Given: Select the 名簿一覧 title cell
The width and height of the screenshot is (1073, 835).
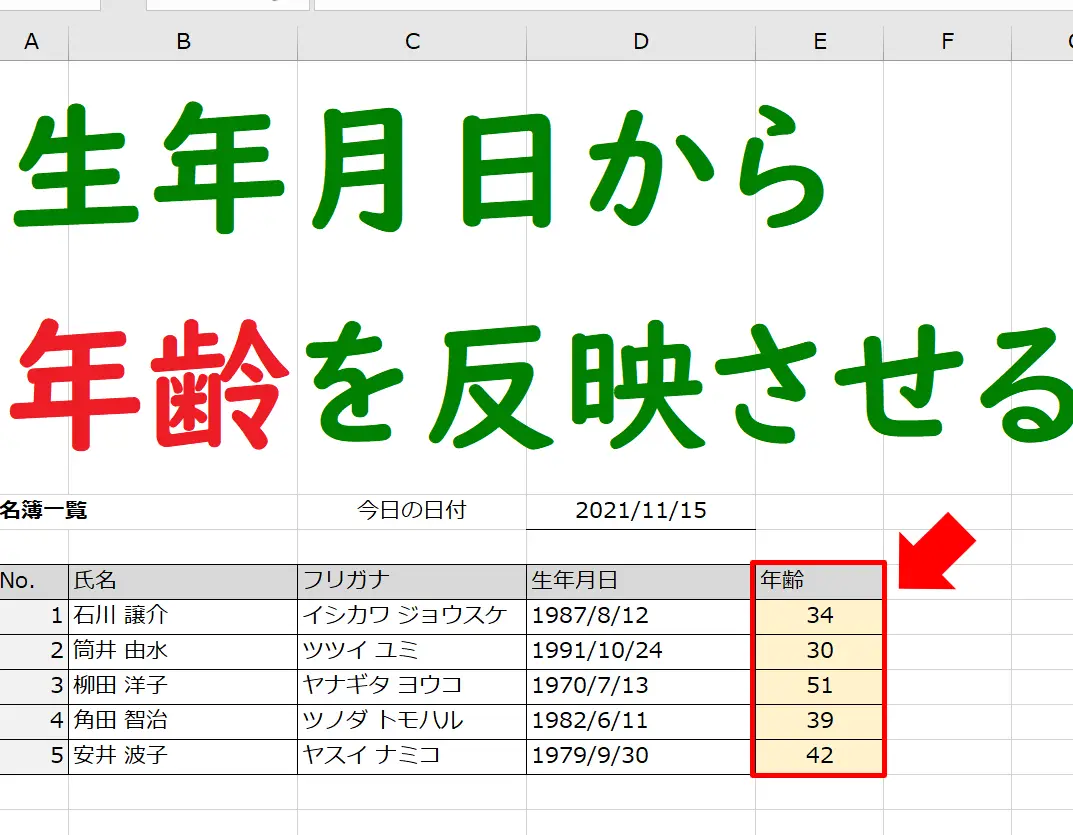Looking at the screenshot, I should click(x=44, y=511).
